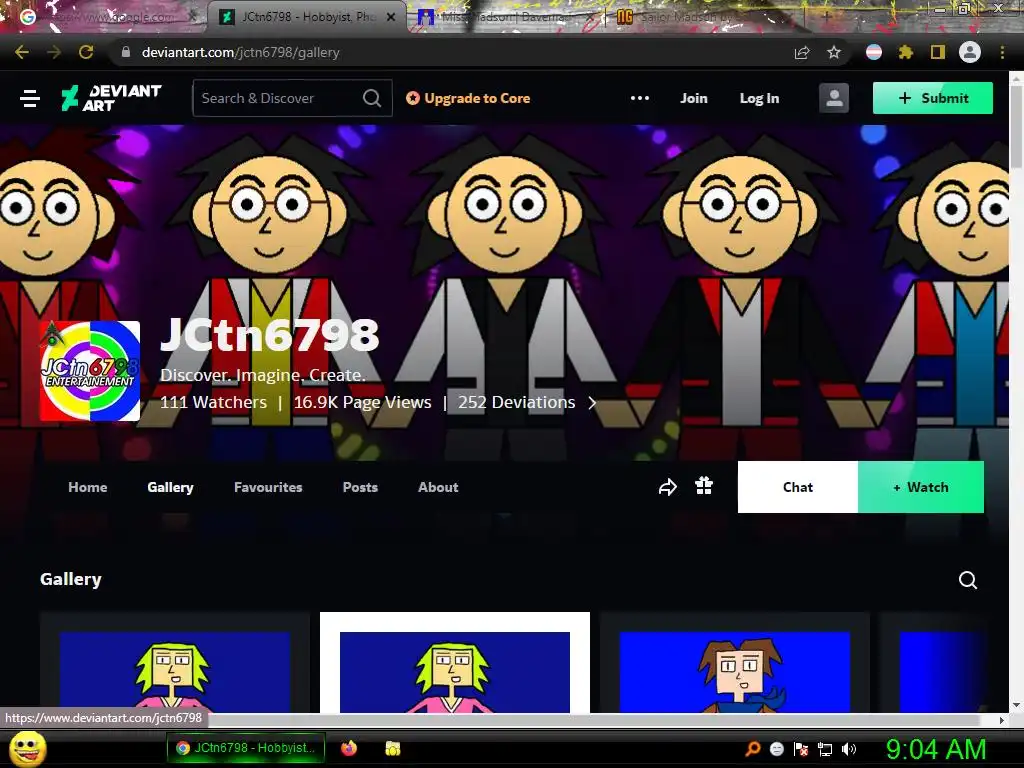The height and width of the screenshot is (768, 1024).
Task: Click the 16.9K Page Views stat
Action: pyautogui.click(x=362, y=402)
